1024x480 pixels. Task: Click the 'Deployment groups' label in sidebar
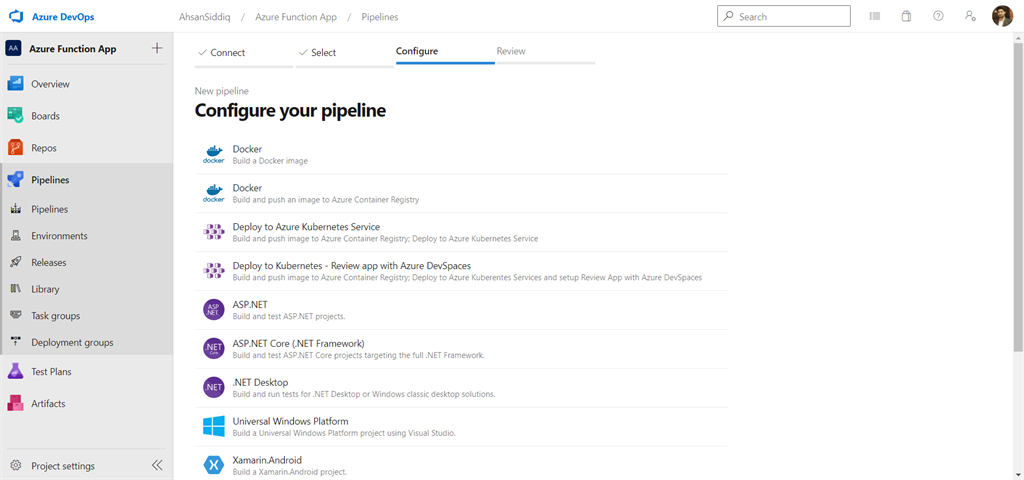[72, 342]
